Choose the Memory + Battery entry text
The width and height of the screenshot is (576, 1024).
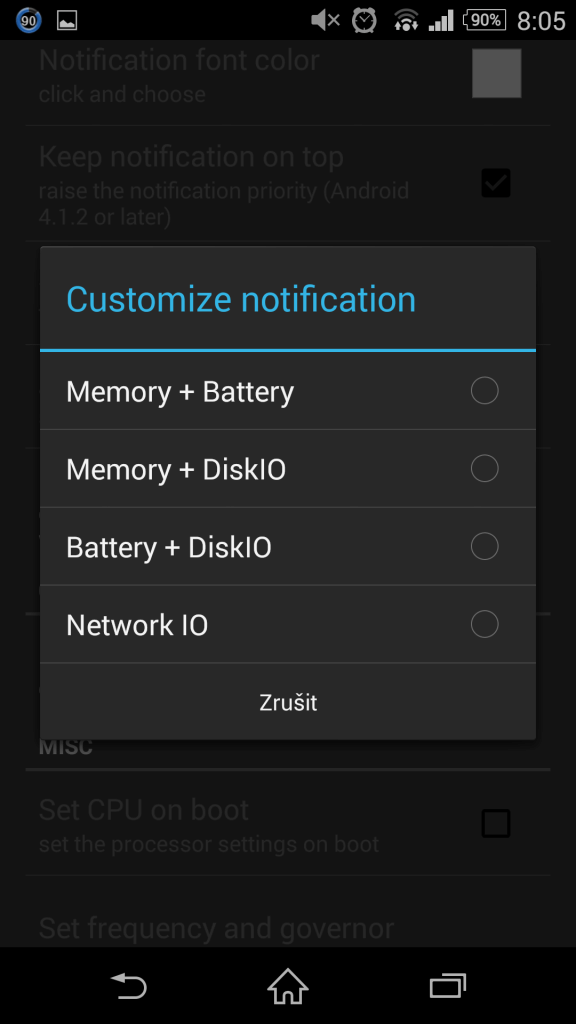(180, 392)
